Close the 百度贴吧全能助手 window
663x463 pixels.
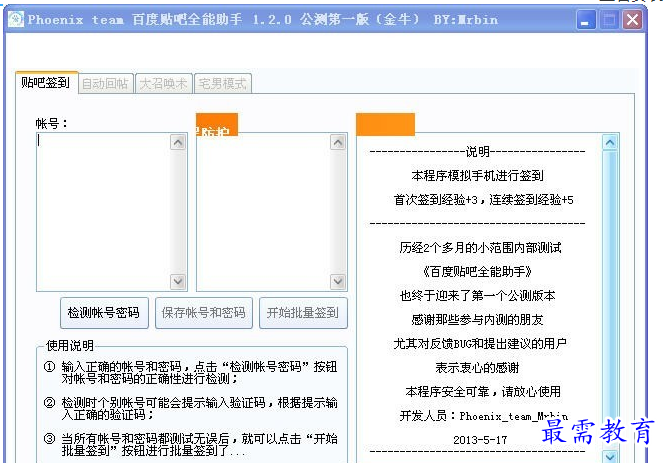632,20
